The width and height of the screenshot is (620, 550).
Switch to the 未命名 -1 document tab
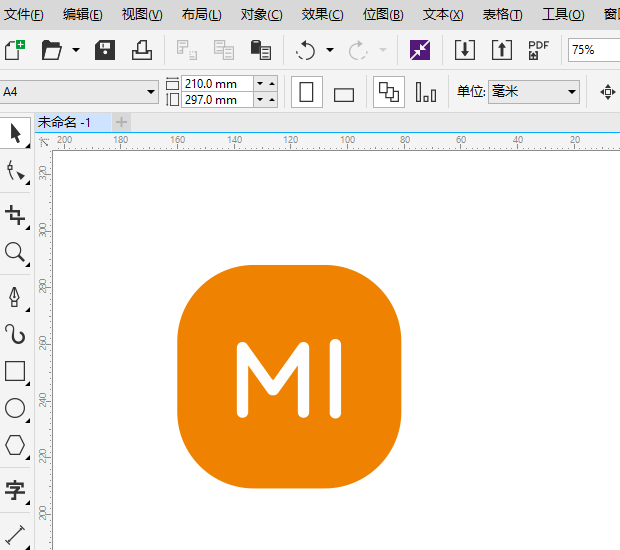65,122
